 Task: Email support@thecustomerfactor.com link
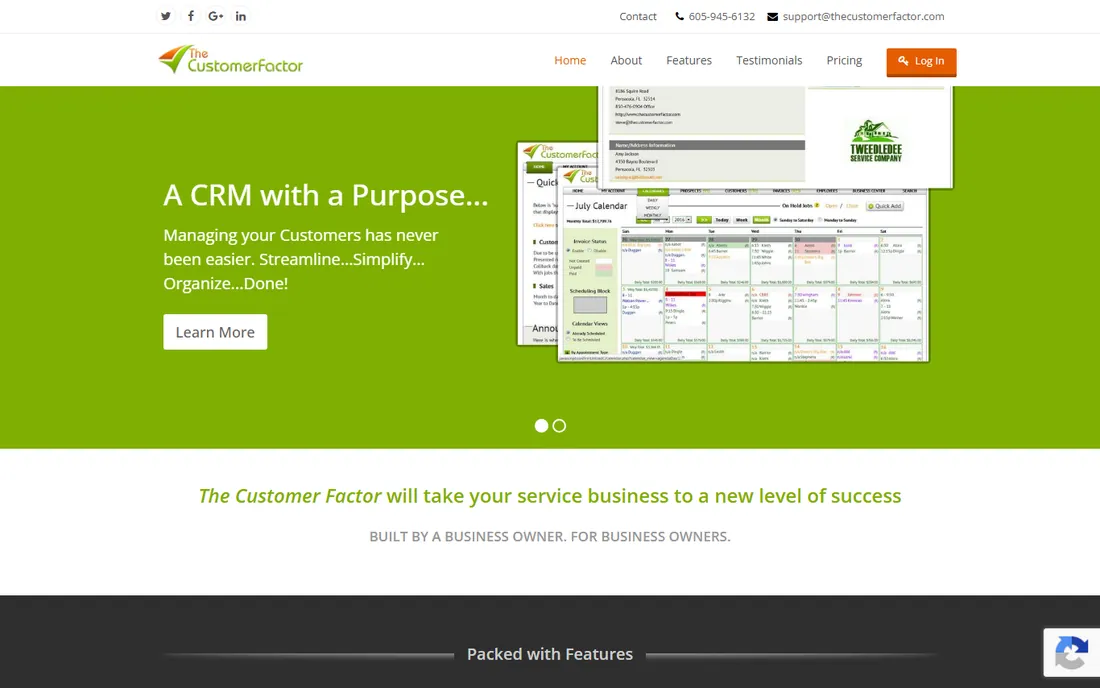coord(863,16)
